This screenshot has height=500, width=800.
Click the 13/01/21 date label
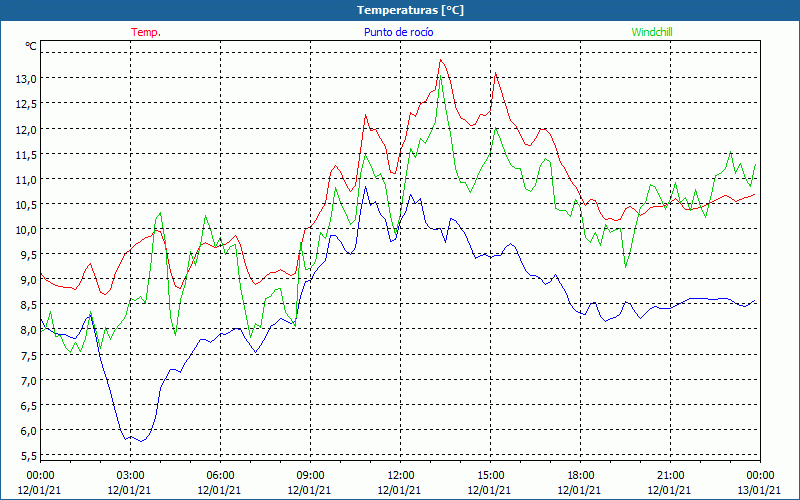pyautogui.click(x=759, y=490)
